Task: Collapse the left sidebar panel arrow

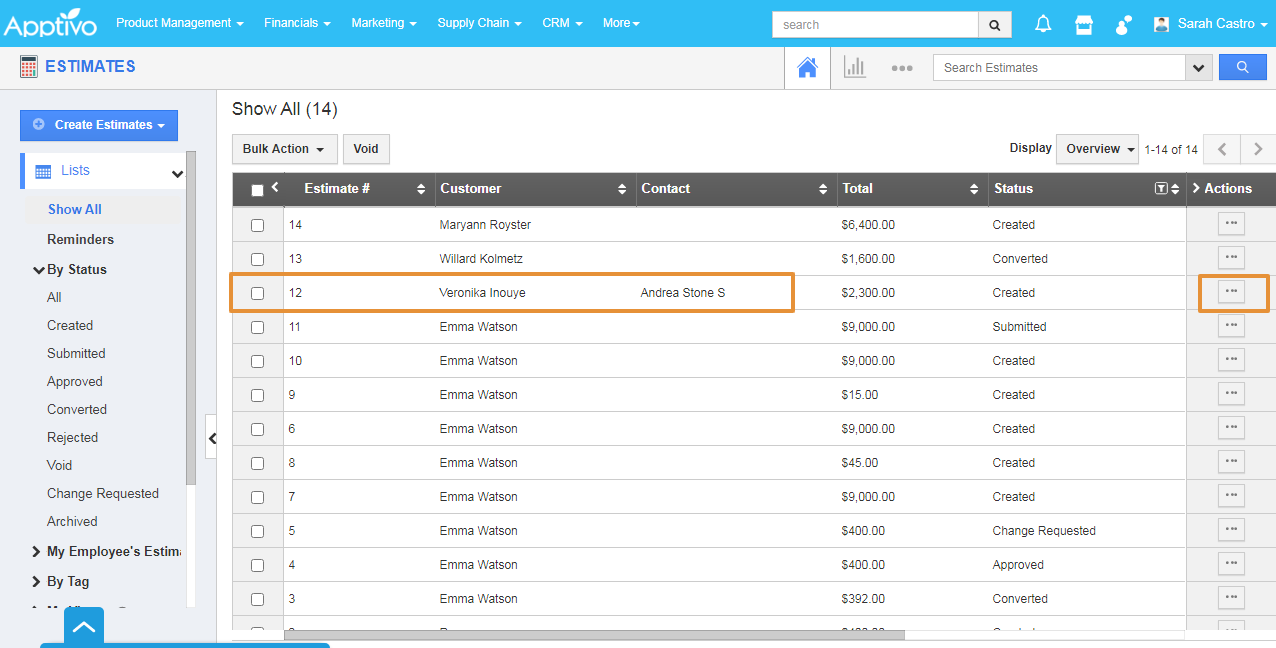Action: tap(212, 438)
